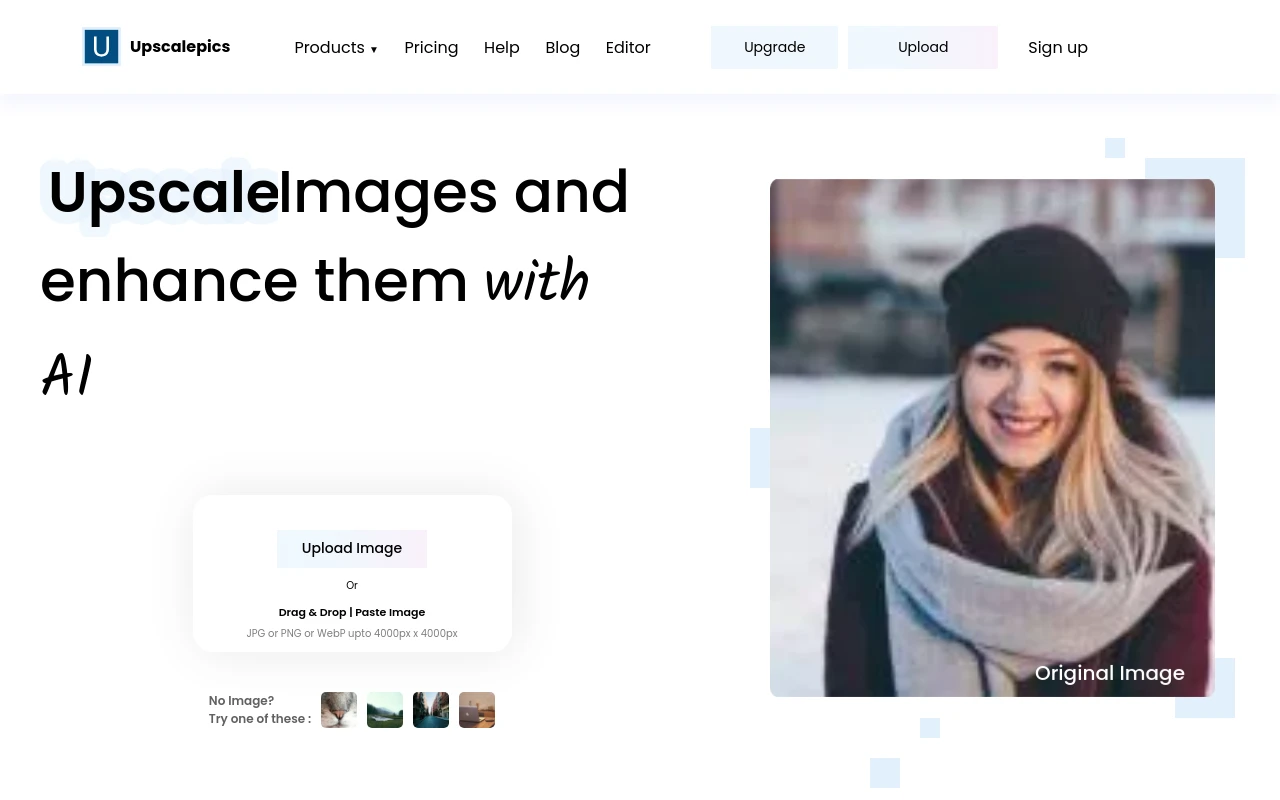
Task: Click the Sign up link
Action: 1057,48
